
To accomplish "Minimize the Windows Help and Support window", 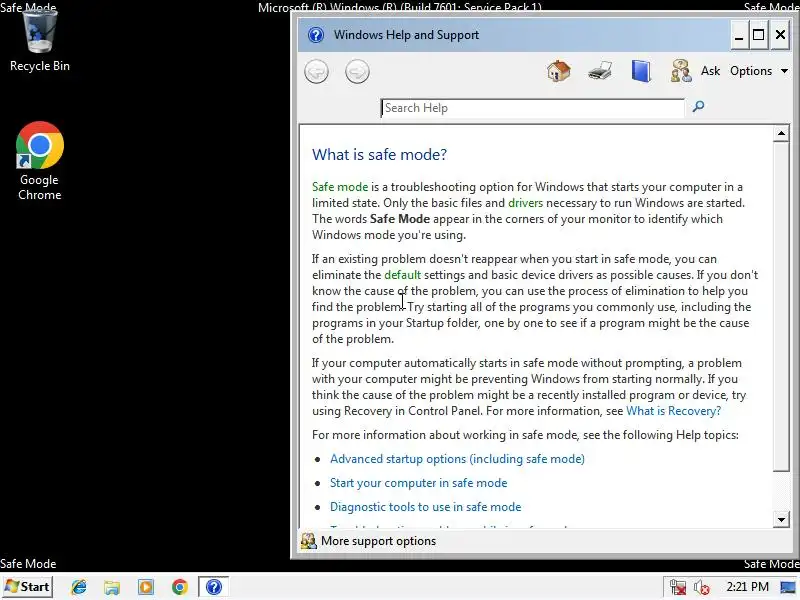I will pos(739,35).
